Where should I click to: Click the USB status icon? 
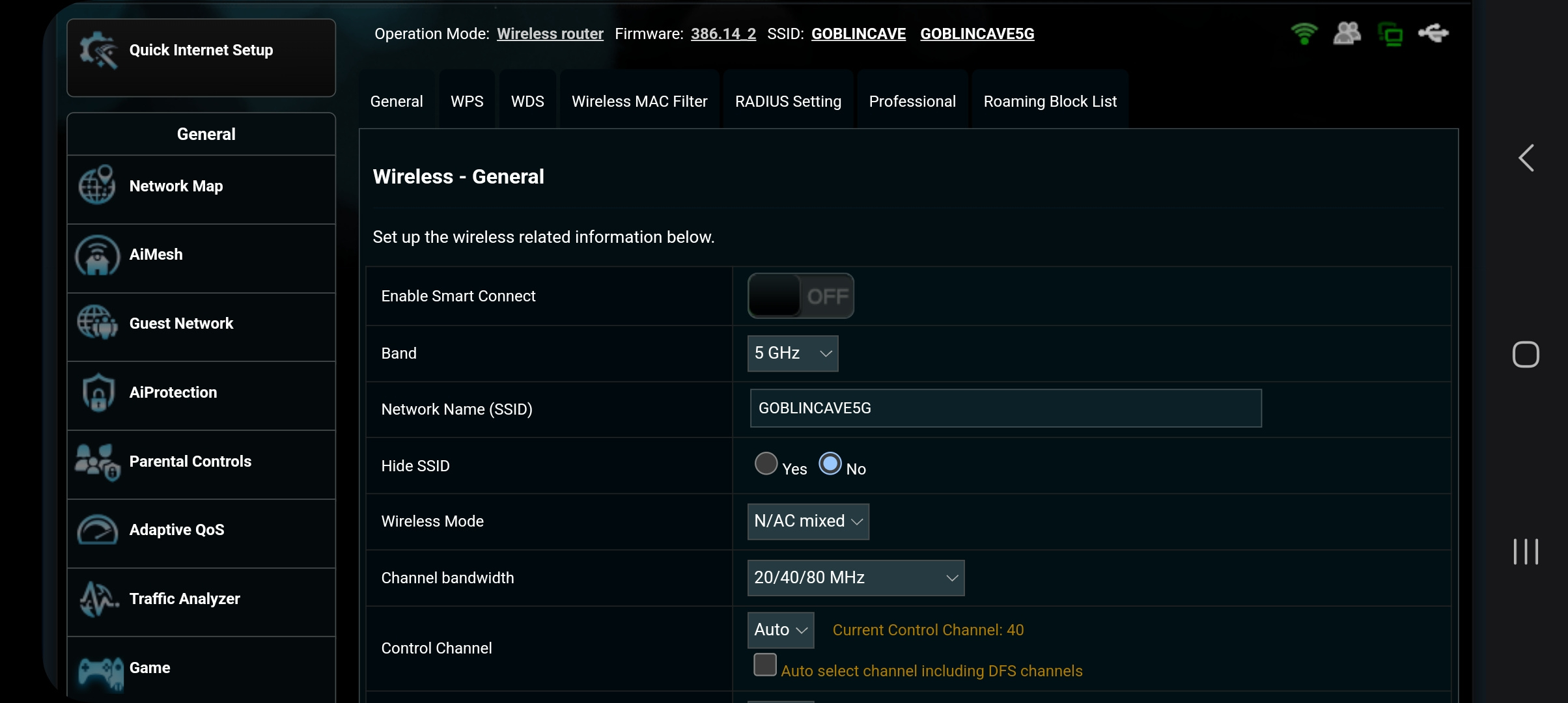coord(1433,33)
